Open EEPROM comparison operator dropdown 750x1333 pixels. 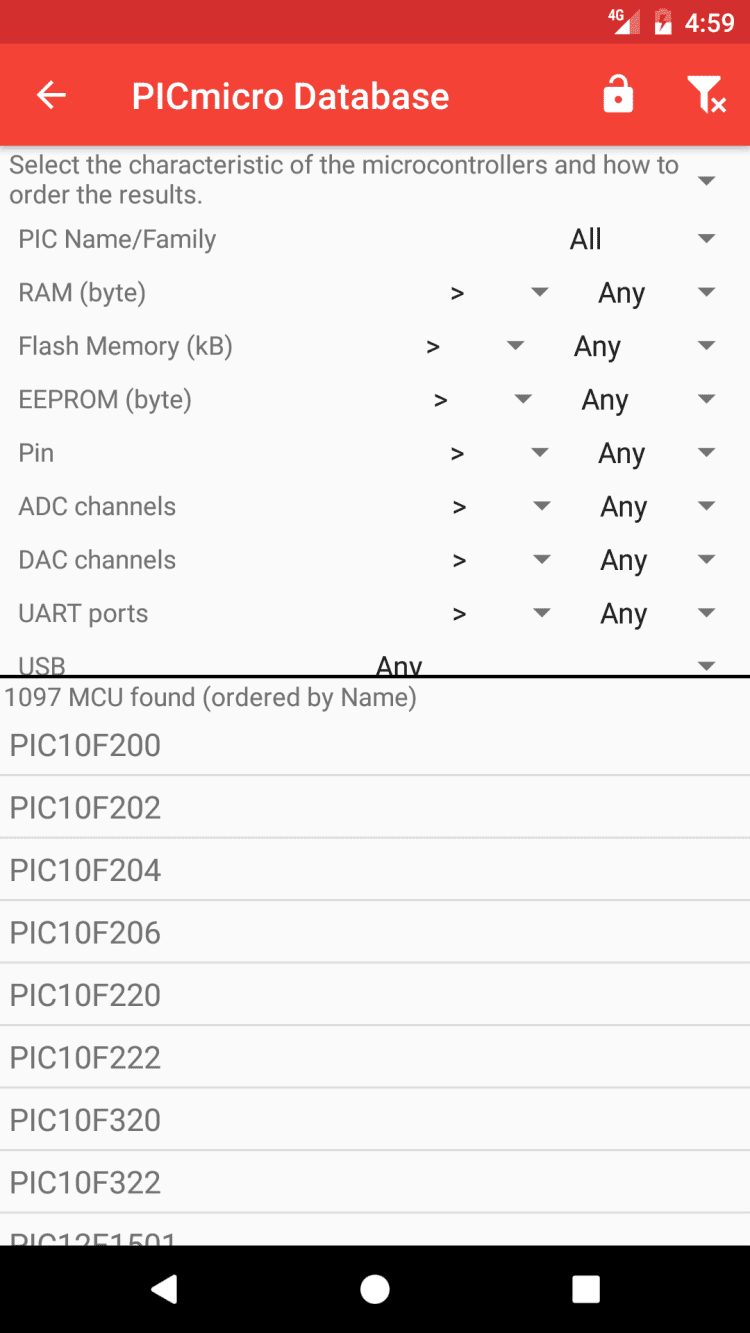(x=482, y=400)
